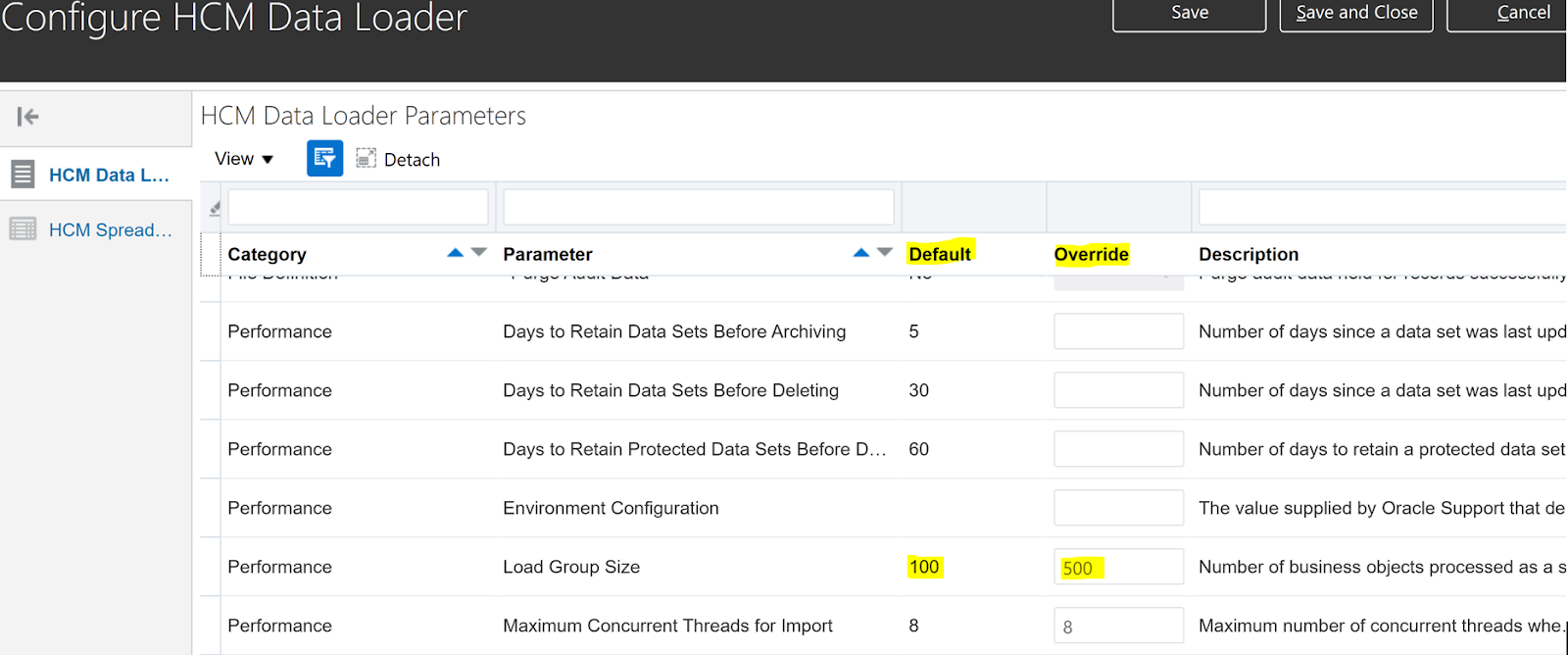Click the Save button
This screenshot has height=655, width=1568.
coord(1190,14)
